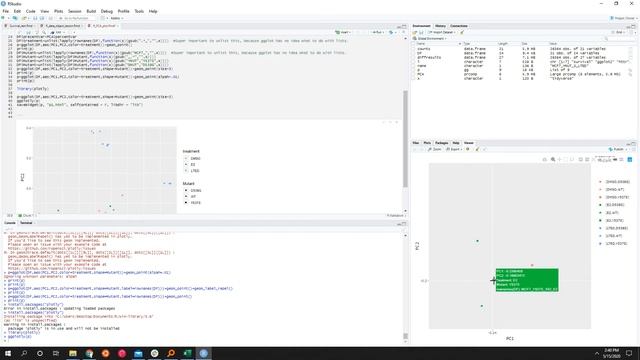Image resolution: width=640 pixels, height=360 pixels.
Task: Click the source editor vertical scrollbar
Action: (405, 139)
